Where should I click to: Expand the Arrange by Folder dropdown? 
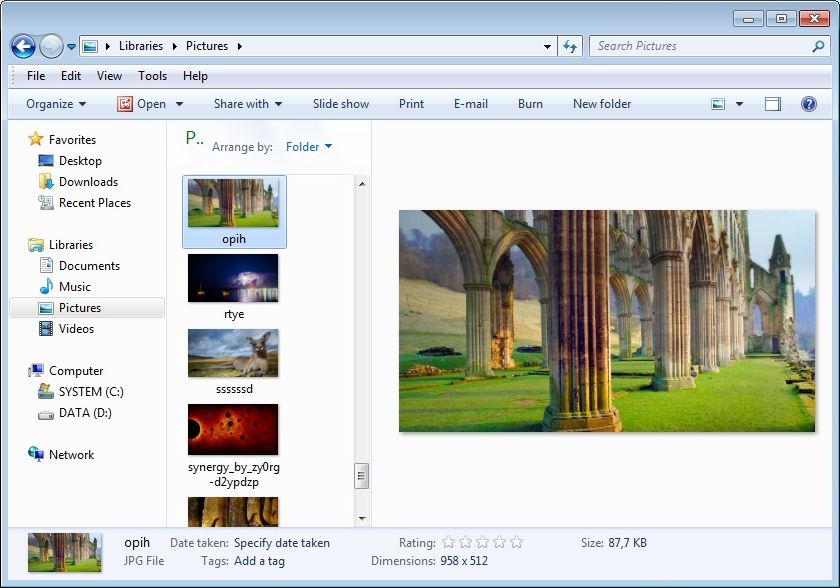click(x=308, y=147)
